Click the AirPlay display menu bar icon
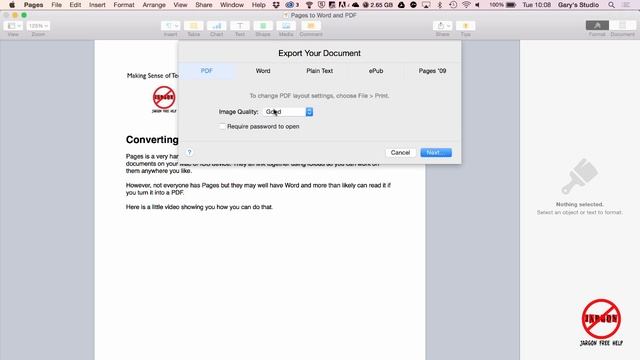 [426, 5]
